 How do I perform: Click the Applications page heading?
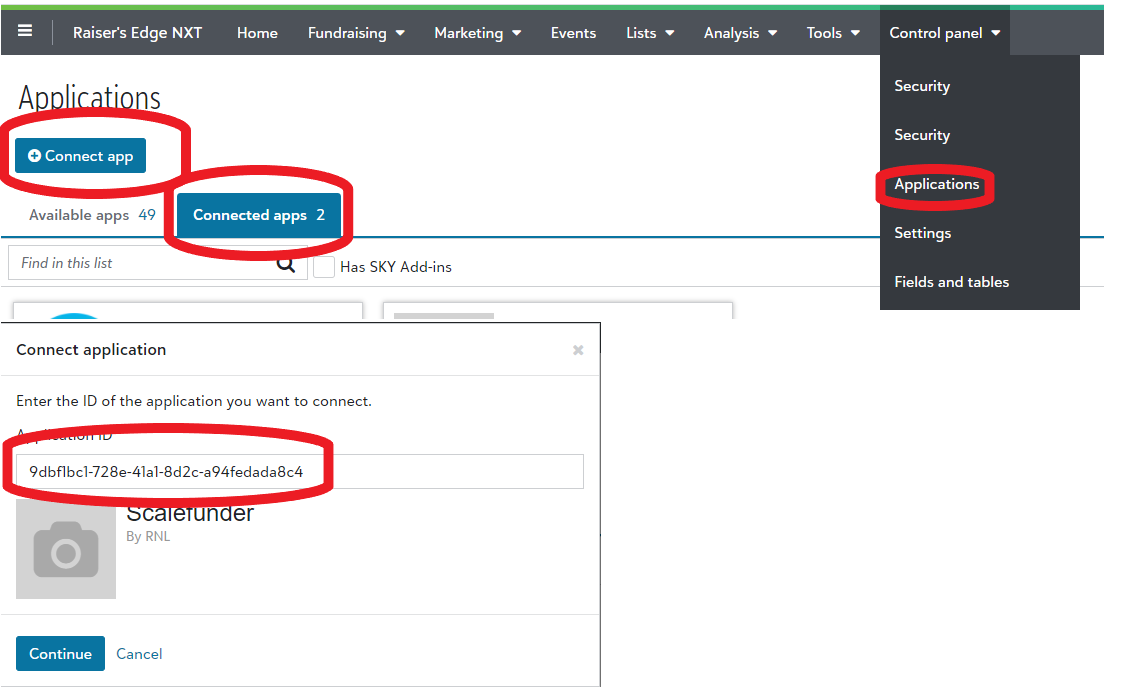click(x=90, y=98)
